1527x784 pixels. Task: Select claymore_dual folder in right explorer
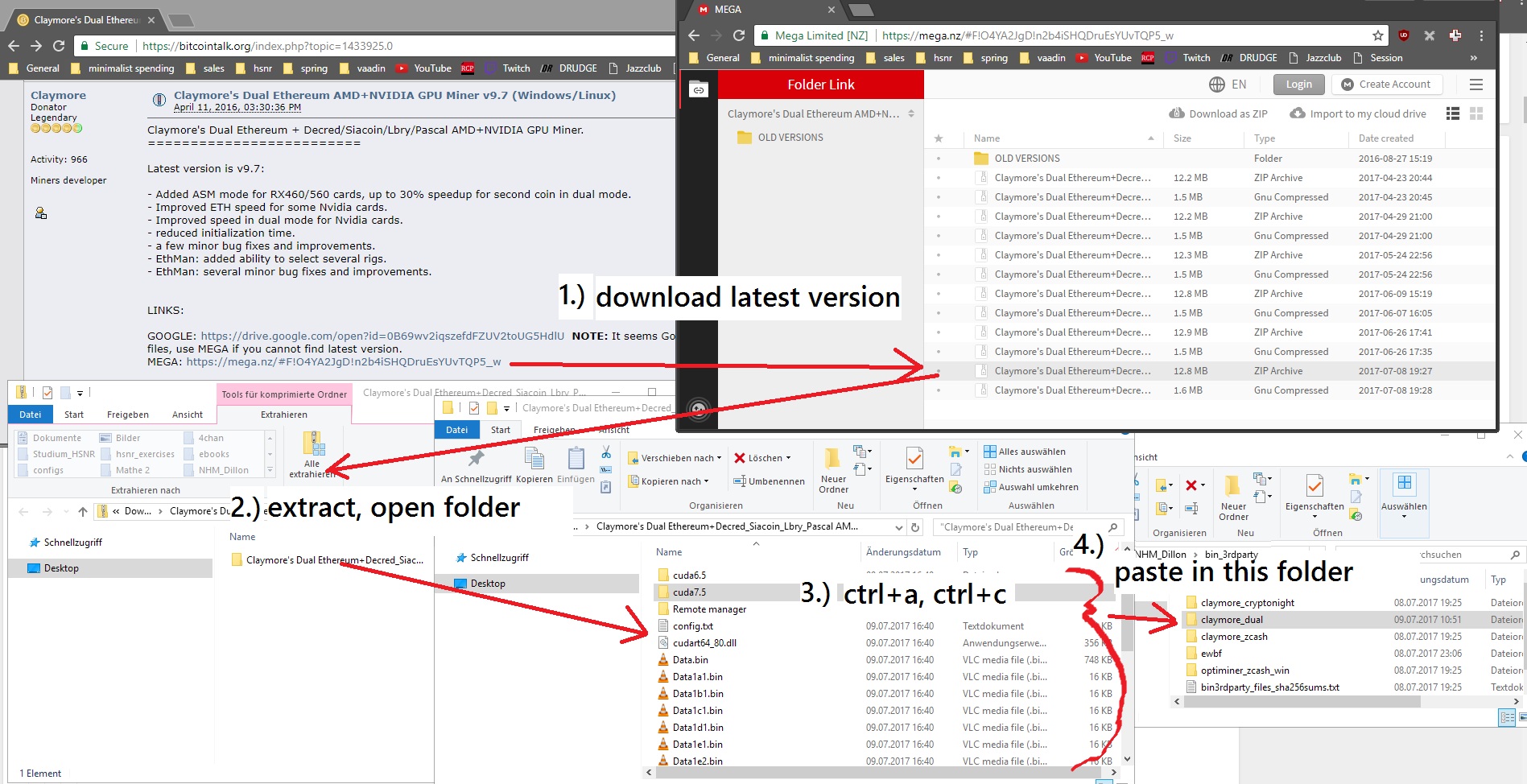coord(1232,620)
